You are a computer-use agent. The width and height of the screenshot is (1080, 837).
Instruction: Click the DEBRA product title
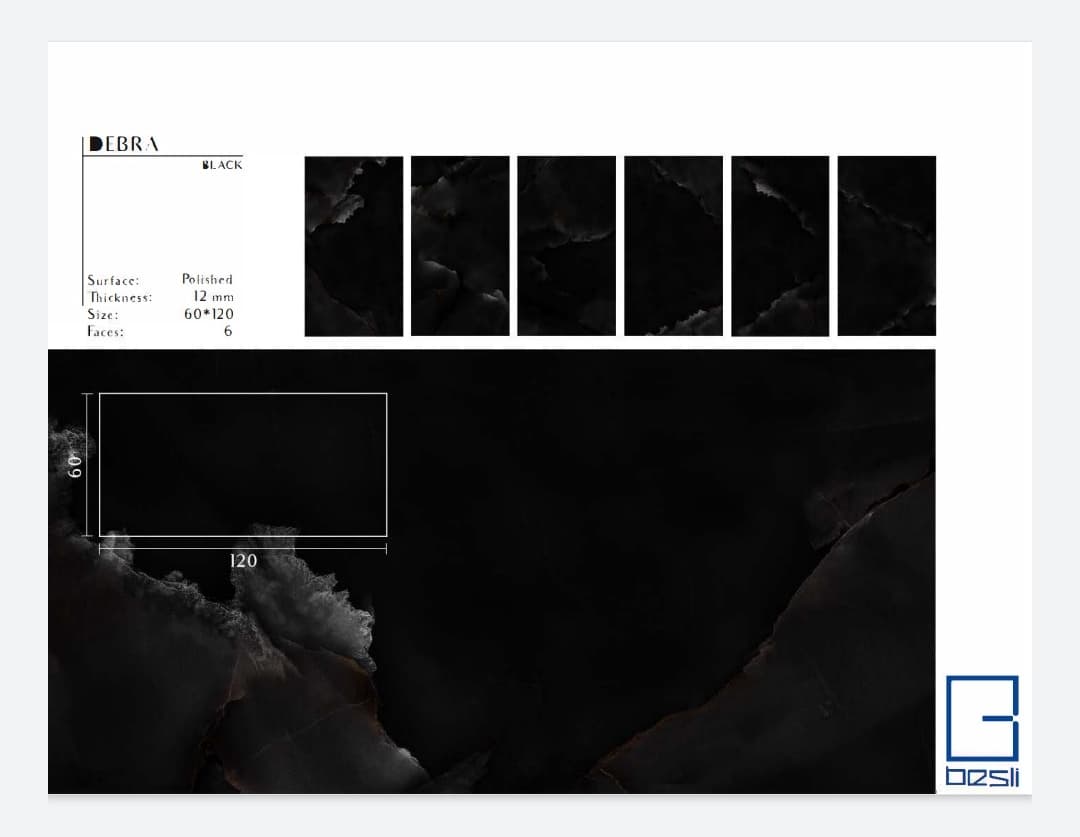click(x=124, y=144)
